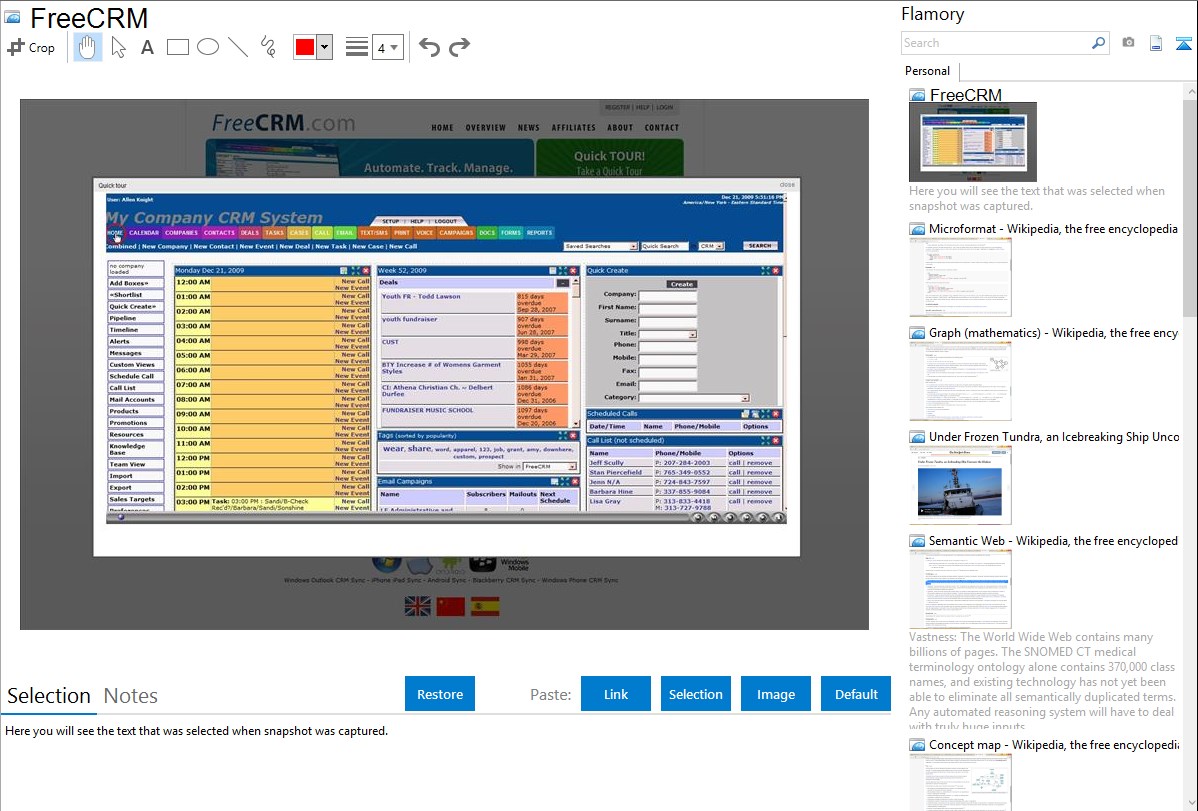Choose the arrow pointer selection tool
The height and width of the screenshot is (811, 1198).
118,47
